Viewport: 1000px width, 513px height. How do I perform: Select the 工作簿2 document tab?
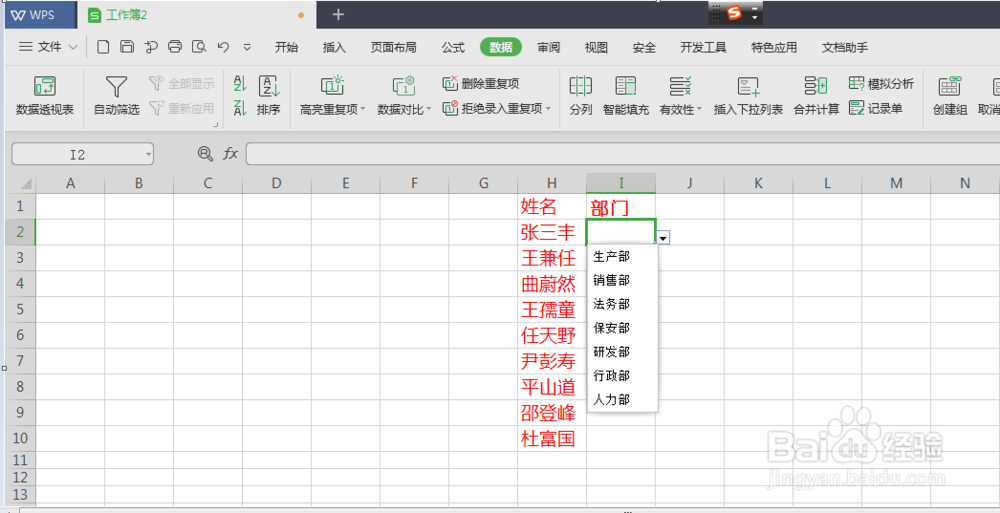[x=197, y=15]
